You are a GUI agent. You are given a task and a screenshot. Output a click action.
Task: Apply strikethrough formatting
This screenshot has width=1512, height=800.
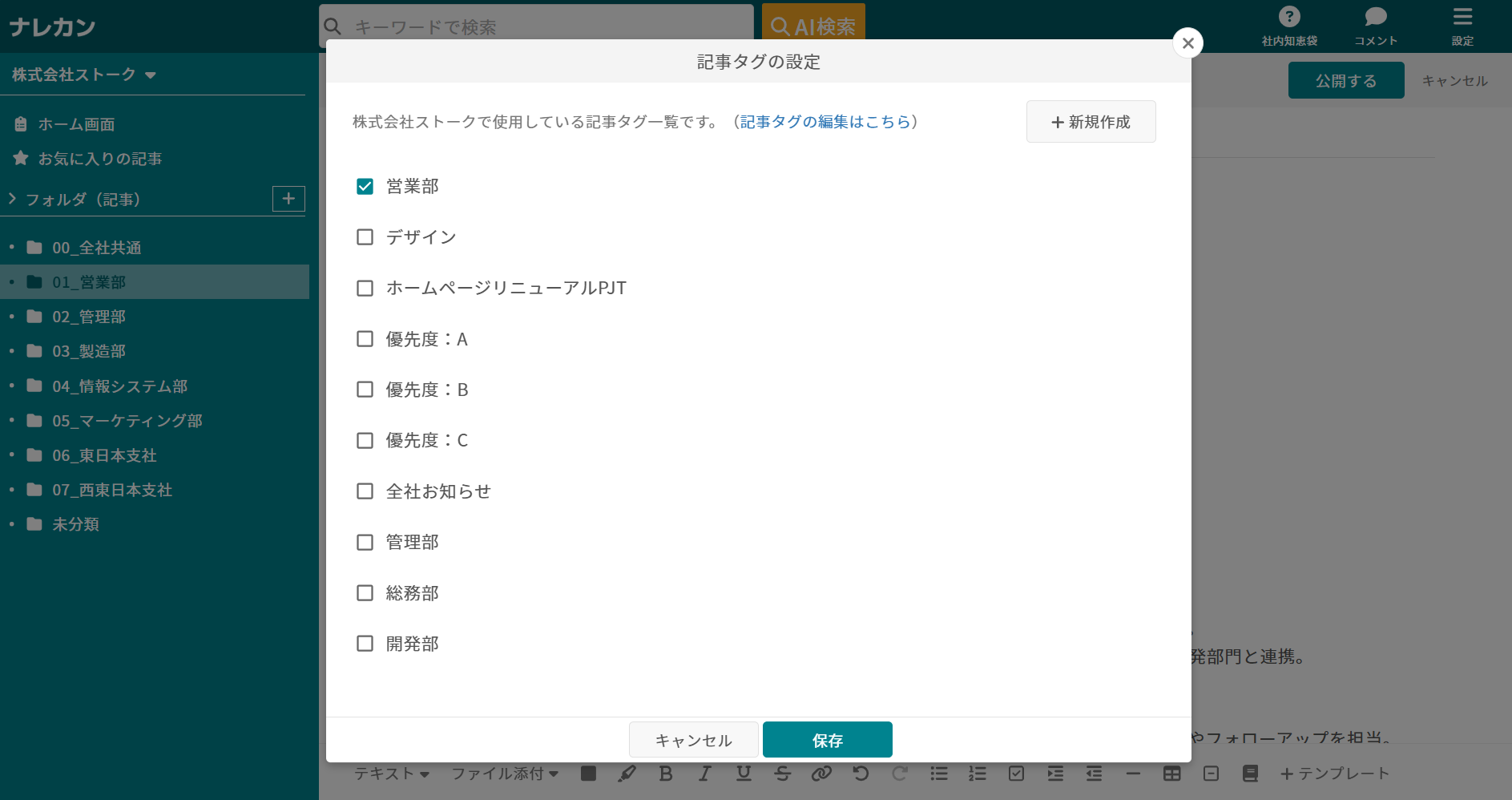(x=783, y=774)
